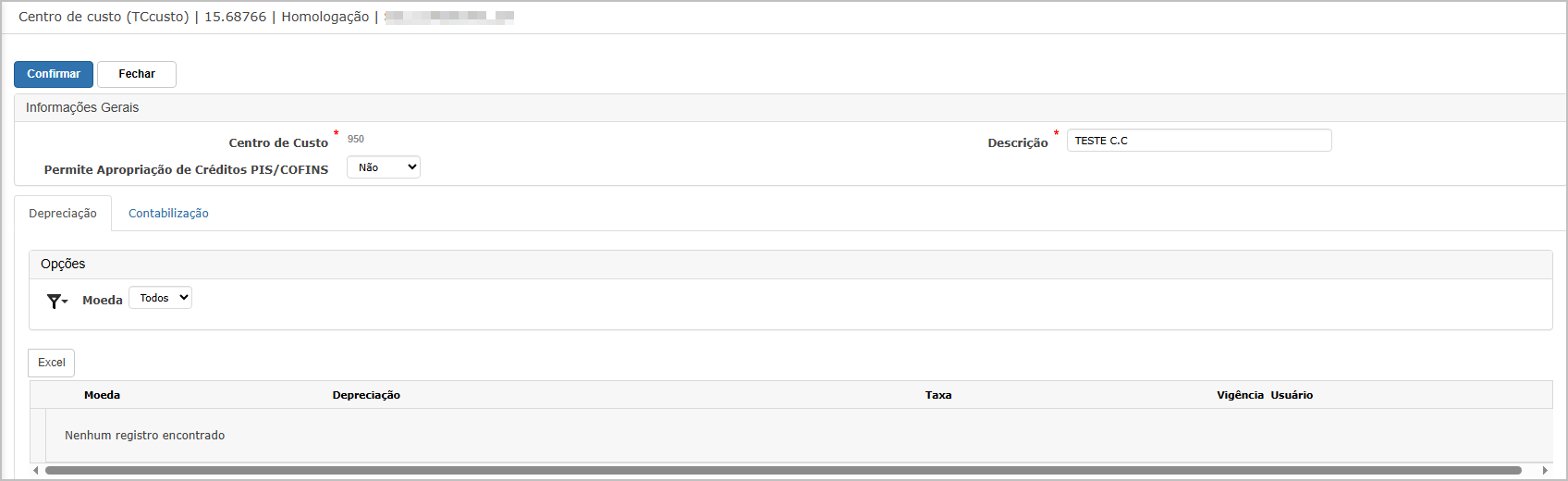
Task: Confirm the cost center with Confirmar
Action: coord(54,74)
